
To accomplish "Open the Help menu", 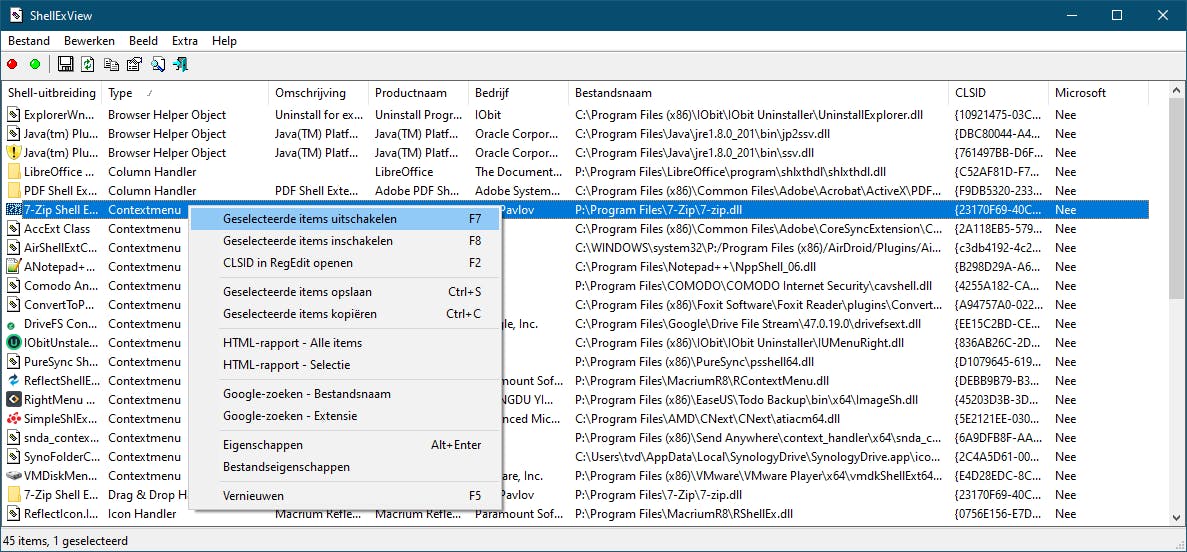I will [x=224, y=41].
